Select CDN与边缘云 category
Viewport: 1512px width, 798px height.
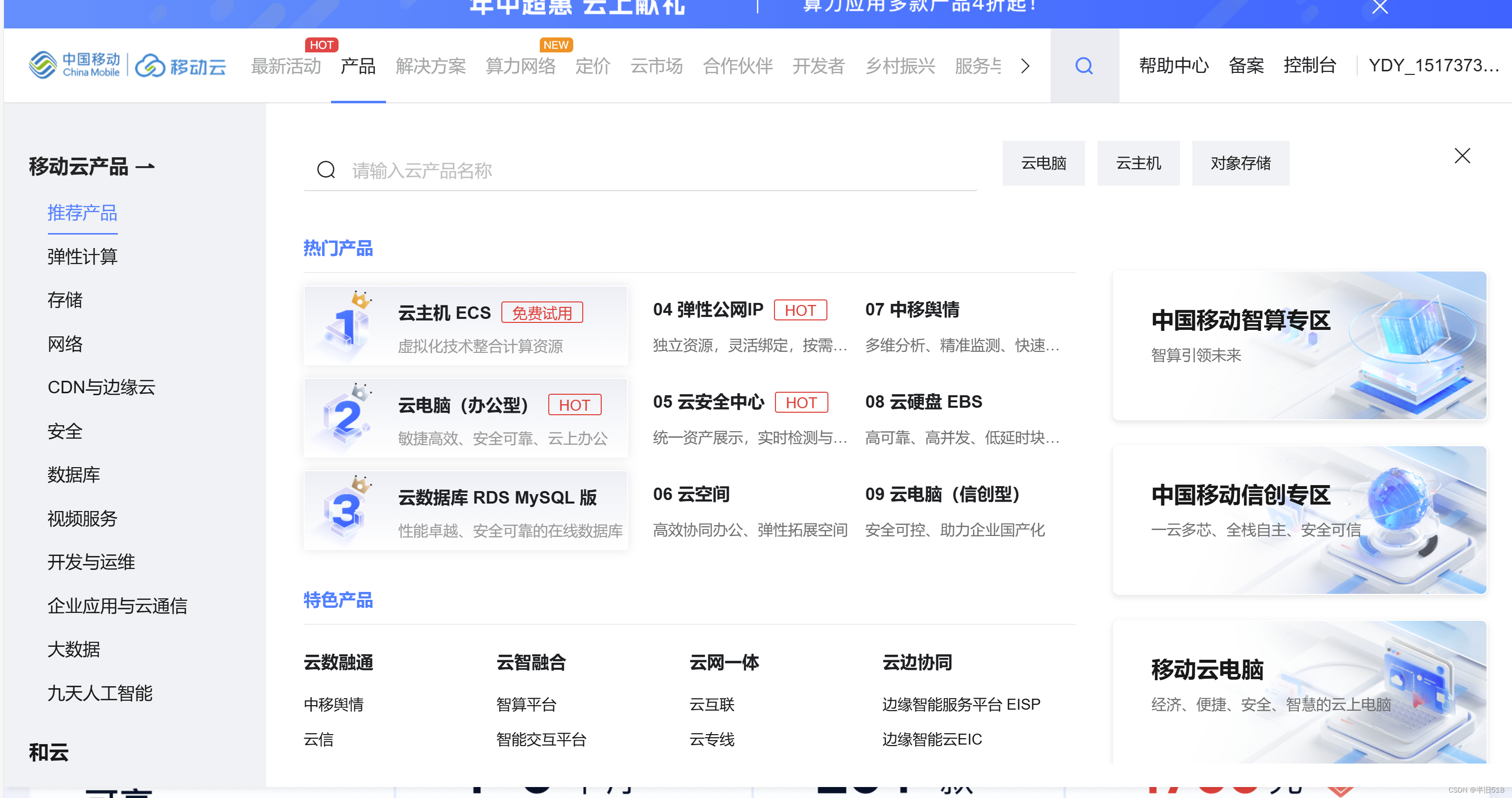click(x=101, y=387)
